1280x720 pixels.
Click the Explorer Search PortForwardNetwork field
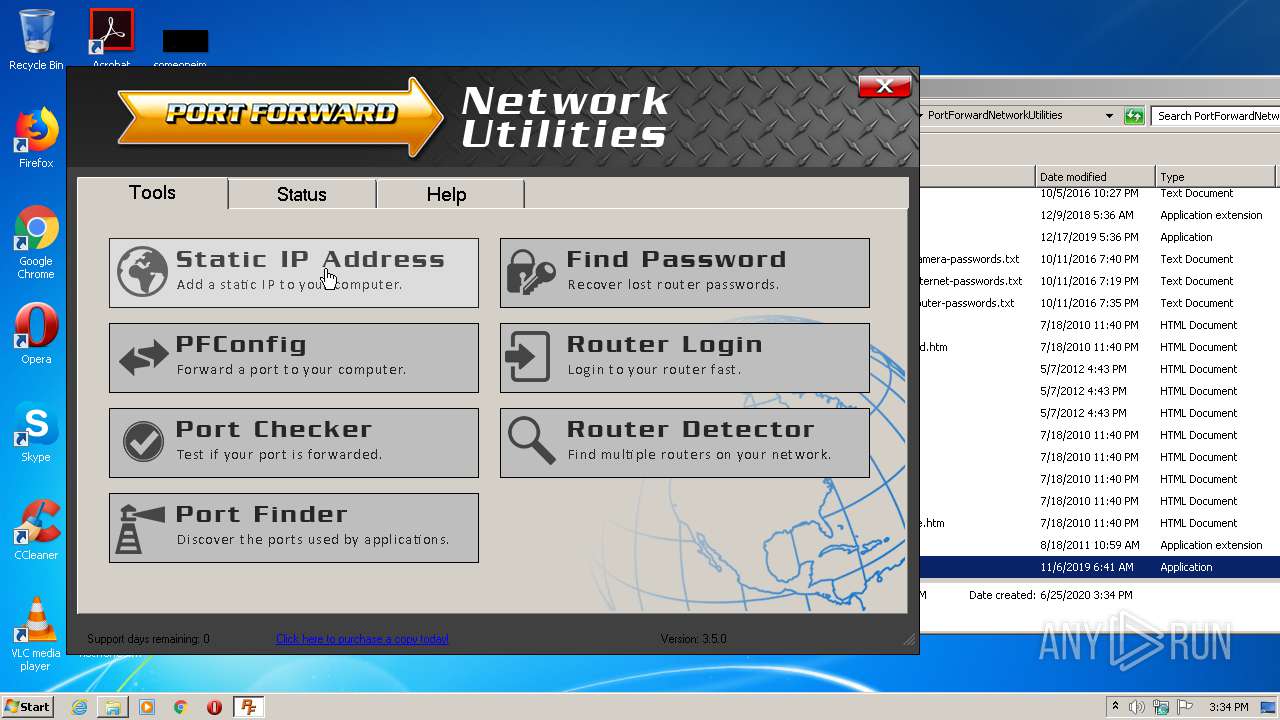coord(1215,116)
